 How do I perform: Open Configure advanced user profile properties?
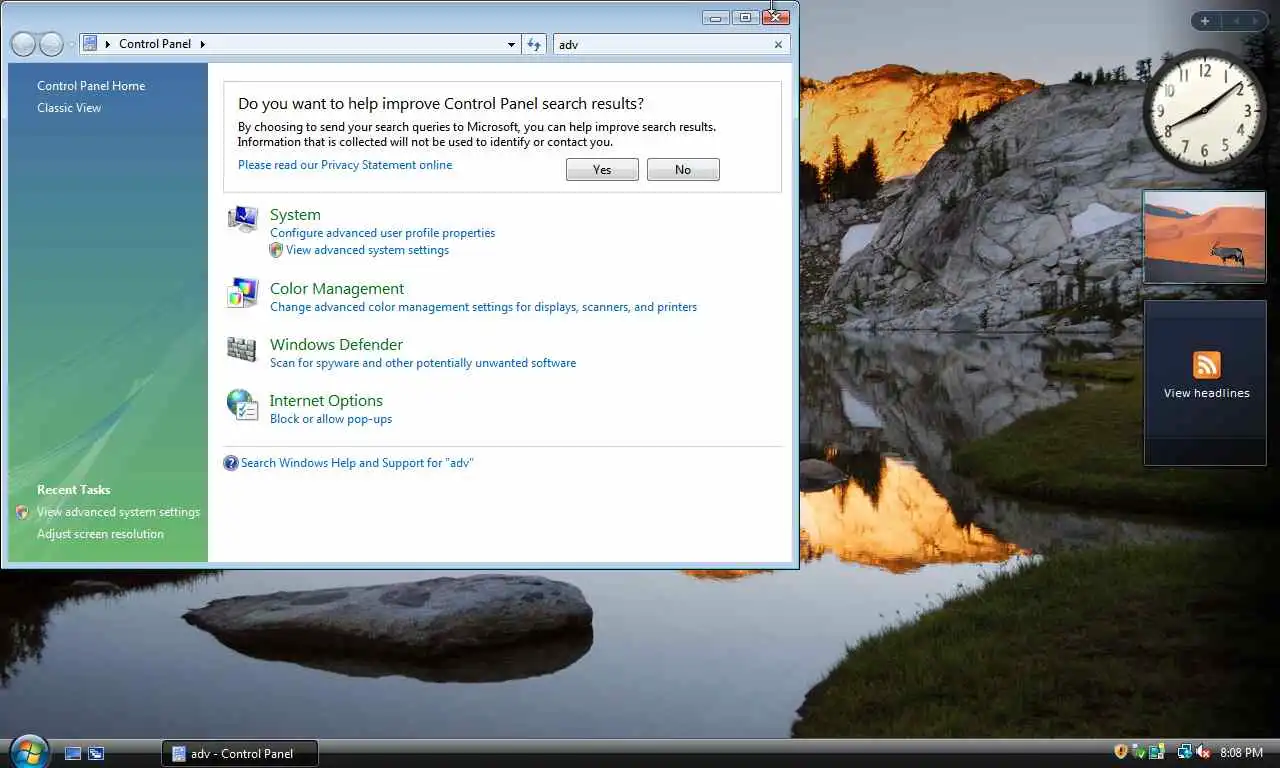(x=382, y=233)
